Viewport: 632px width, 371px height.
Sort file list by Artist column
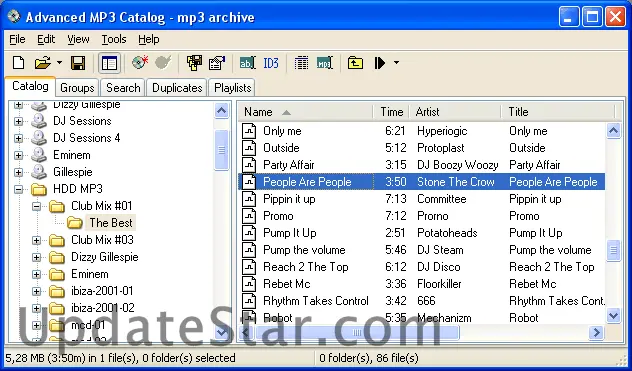point(455,112)
